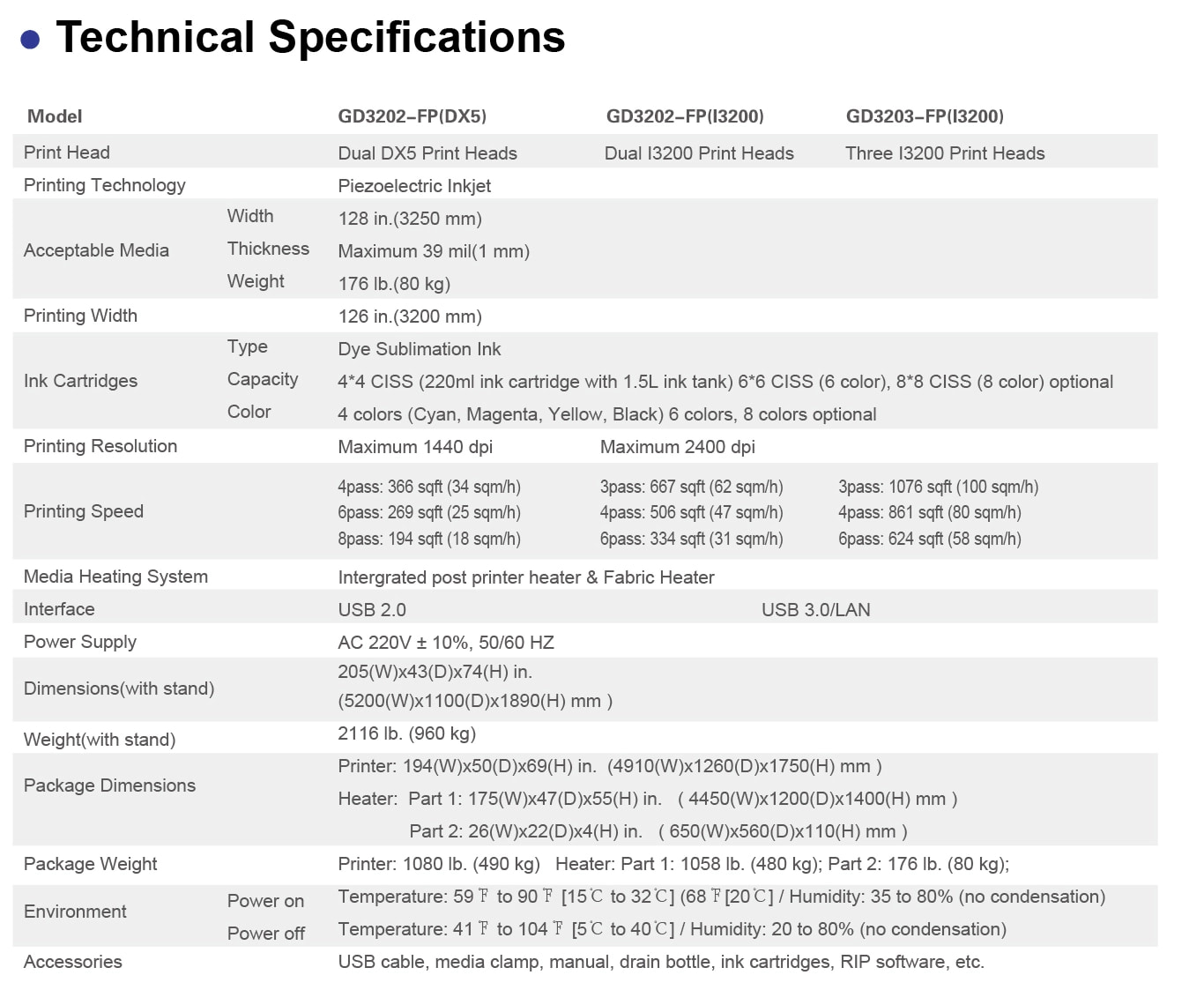This screenshot has height=990, width=1204.
Task: Click the Printing Speed row label
Action: (84, 511)
